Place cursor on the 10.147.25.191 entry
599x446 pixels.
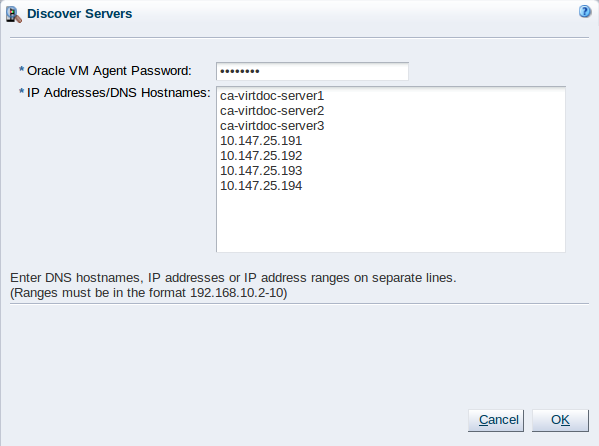(x=261, y=141)
